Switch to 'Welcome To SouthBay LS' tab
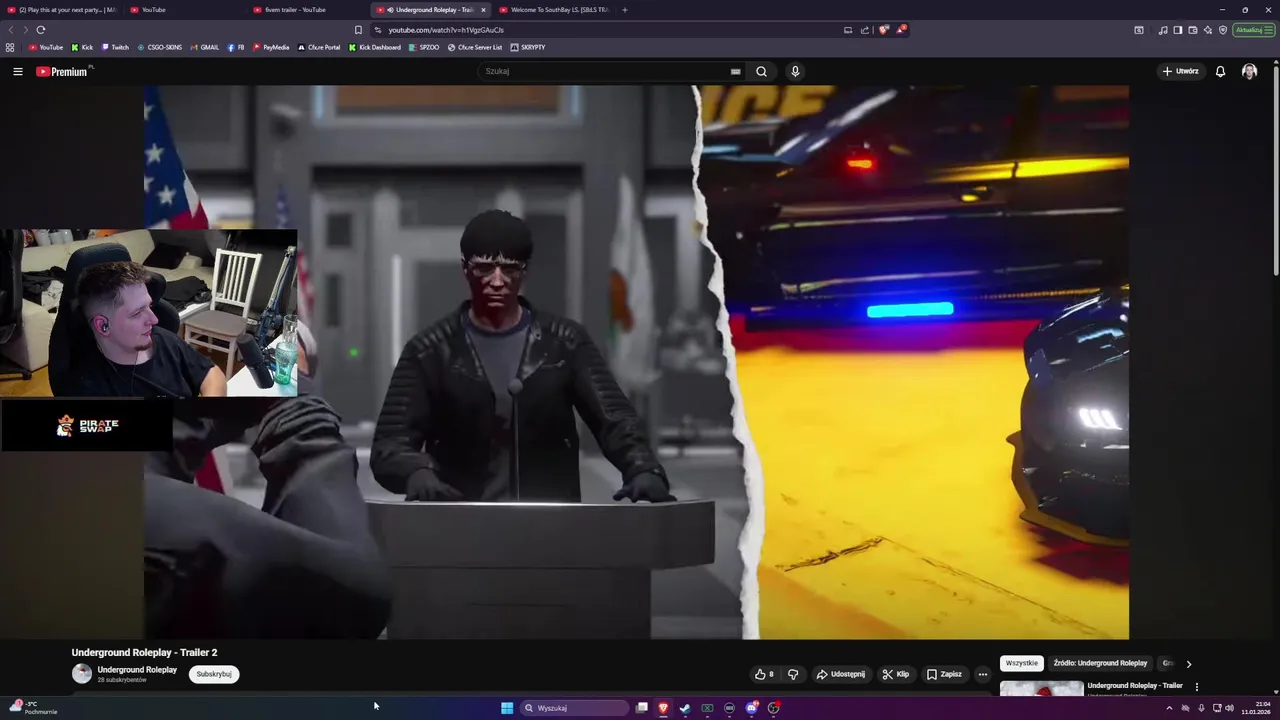 point(554,10)
